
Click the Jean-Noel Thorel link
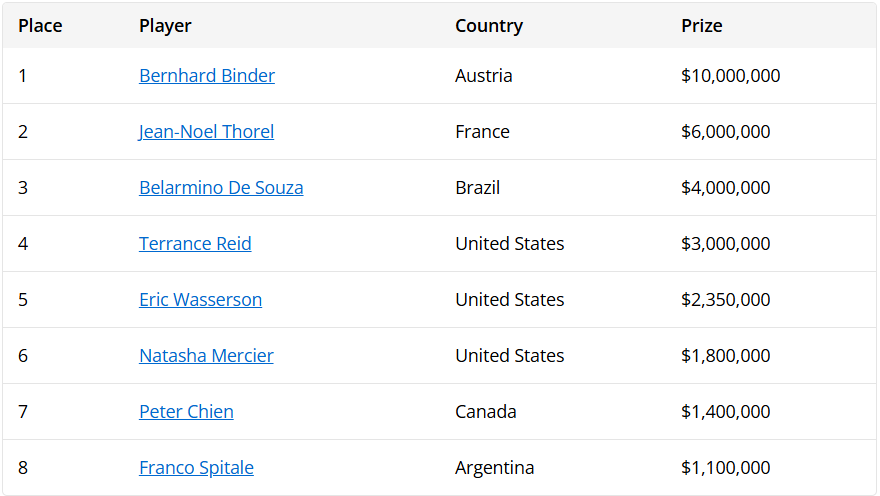206,132
